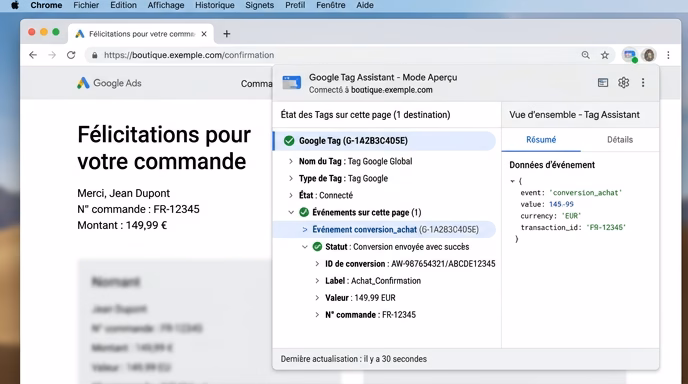Expand the État : Connecté row
Image resolution: width=688 pixels, height=384 pixels.
[x=290, y=195]
